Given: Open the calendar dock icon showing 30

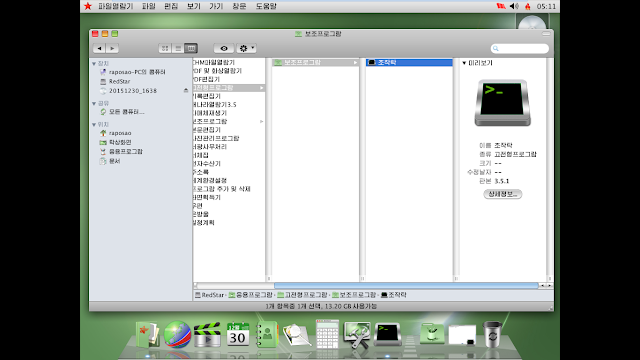Looking at the screenshot, I should pos(238,334).
